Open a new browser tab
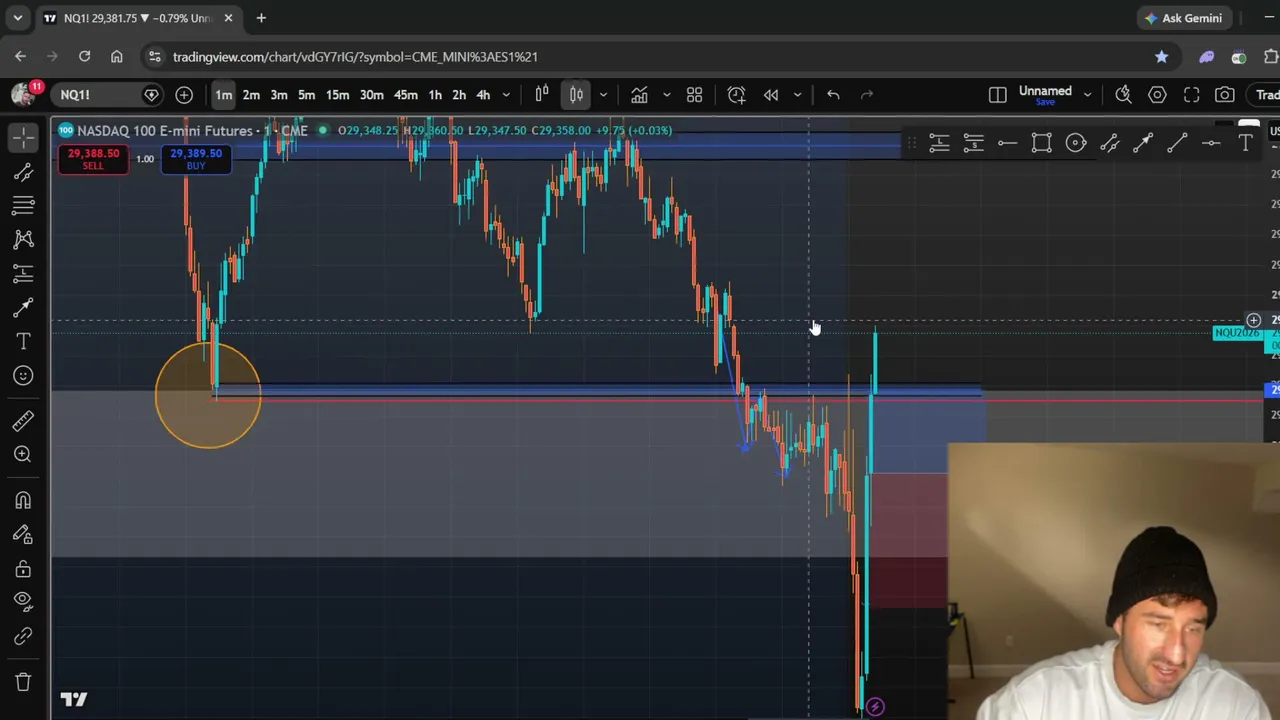Image resolution: width=1280 pixels, height=720 pixels. point(261,18)
